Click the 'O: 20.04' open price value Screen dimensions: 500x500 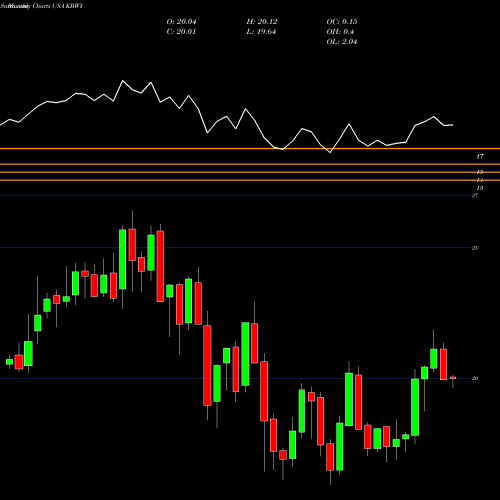(181, 22)
